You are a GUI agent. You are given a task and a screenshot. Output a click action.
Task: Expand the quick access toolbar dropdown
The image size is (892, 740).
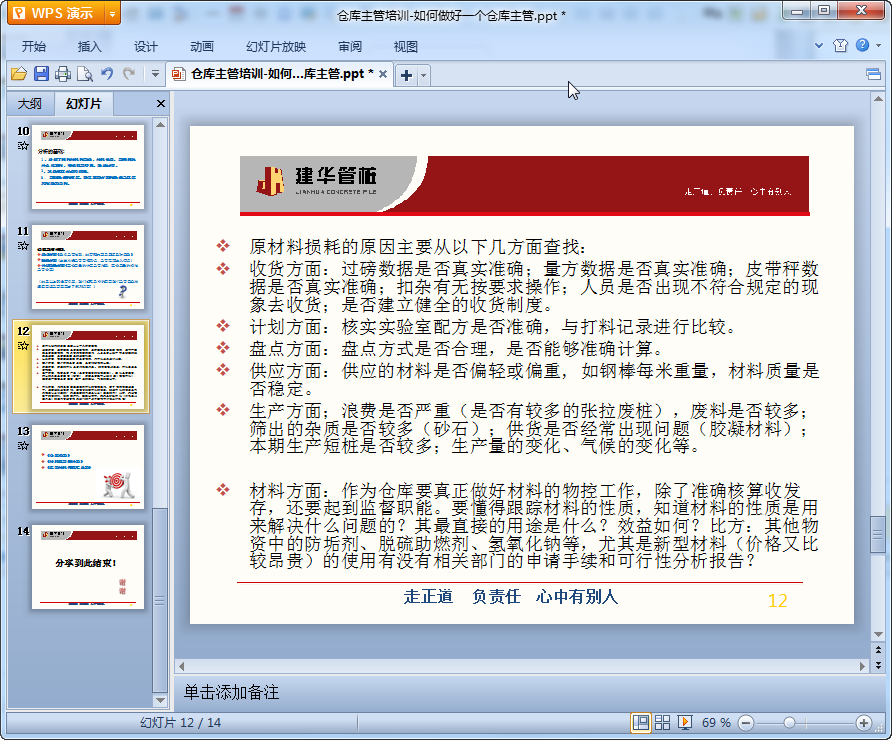coord(155,74)
